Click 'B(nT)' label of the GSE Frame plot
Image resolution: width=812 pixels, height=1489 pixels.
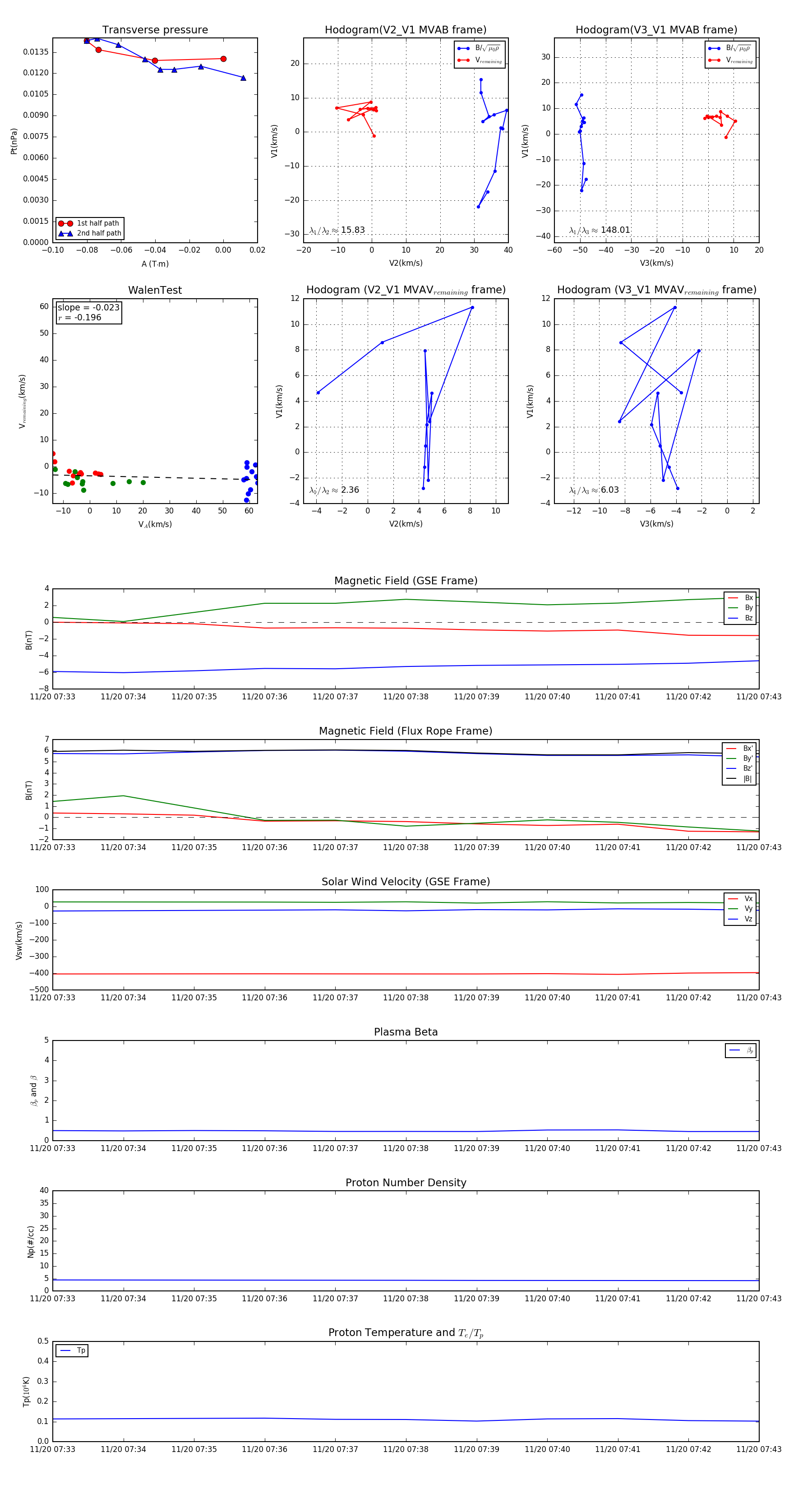pyautogui.click(x=28, y=640)
